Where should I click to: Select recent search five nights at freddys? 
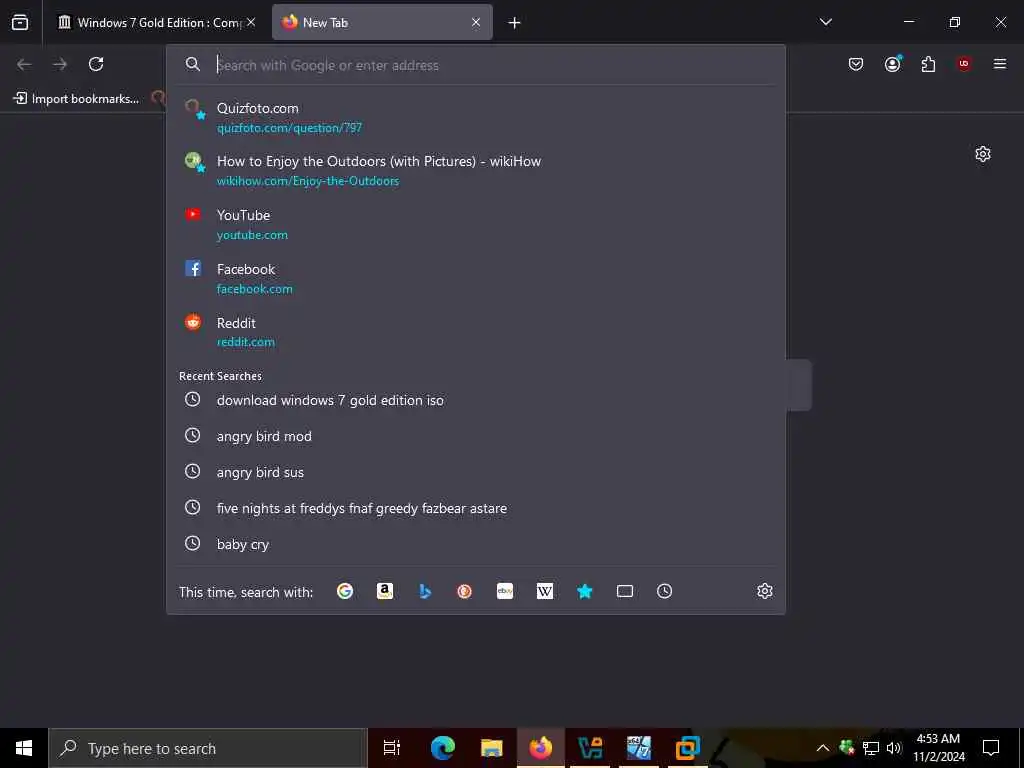point(476,508)
